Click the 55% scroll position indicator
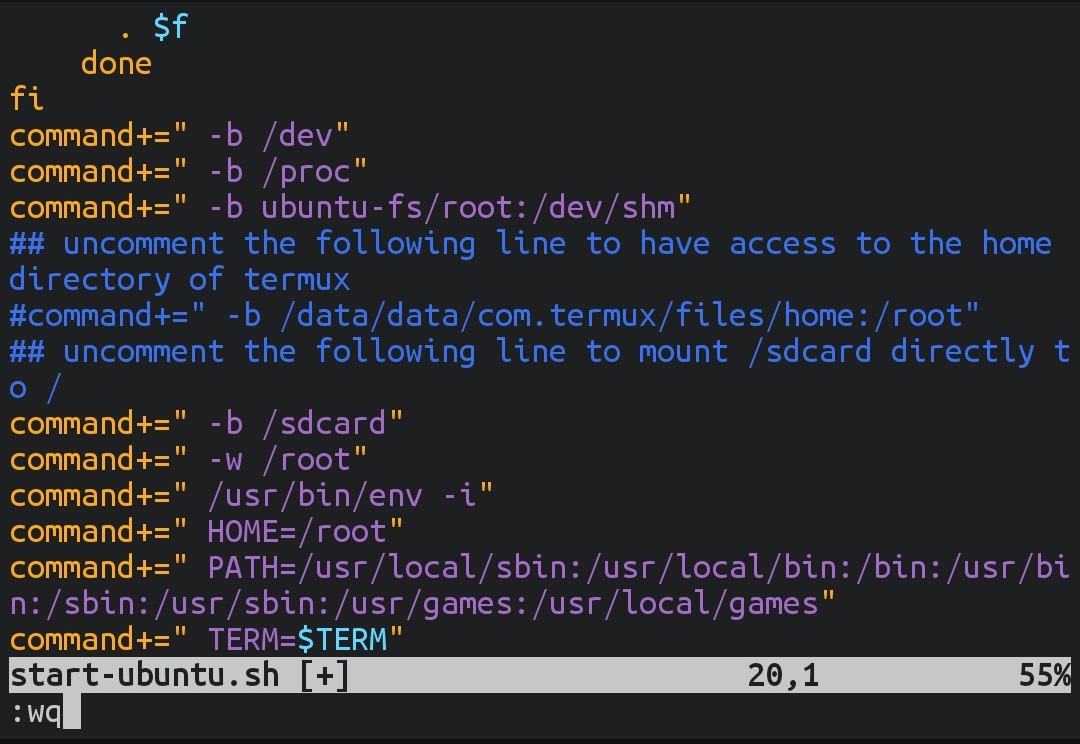1080x744 pixels. (x=1044, y=676)
